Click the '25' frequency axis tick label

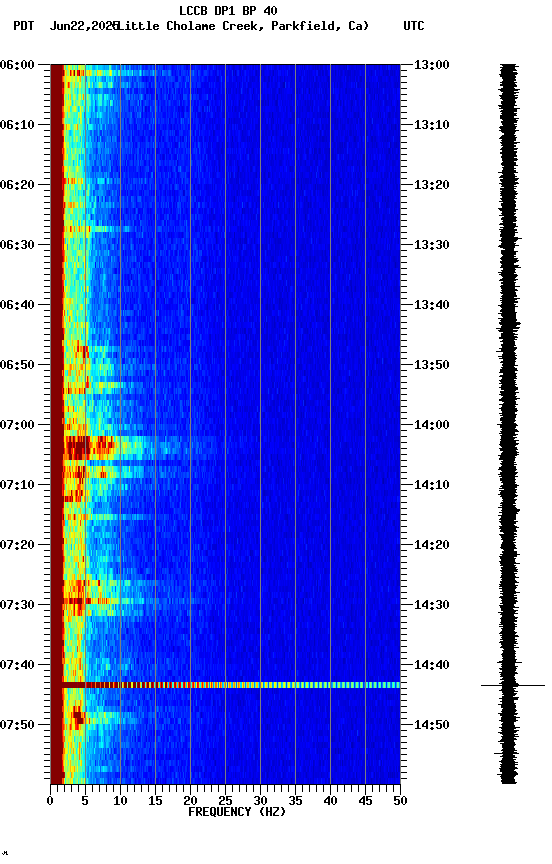coord(225,801)
